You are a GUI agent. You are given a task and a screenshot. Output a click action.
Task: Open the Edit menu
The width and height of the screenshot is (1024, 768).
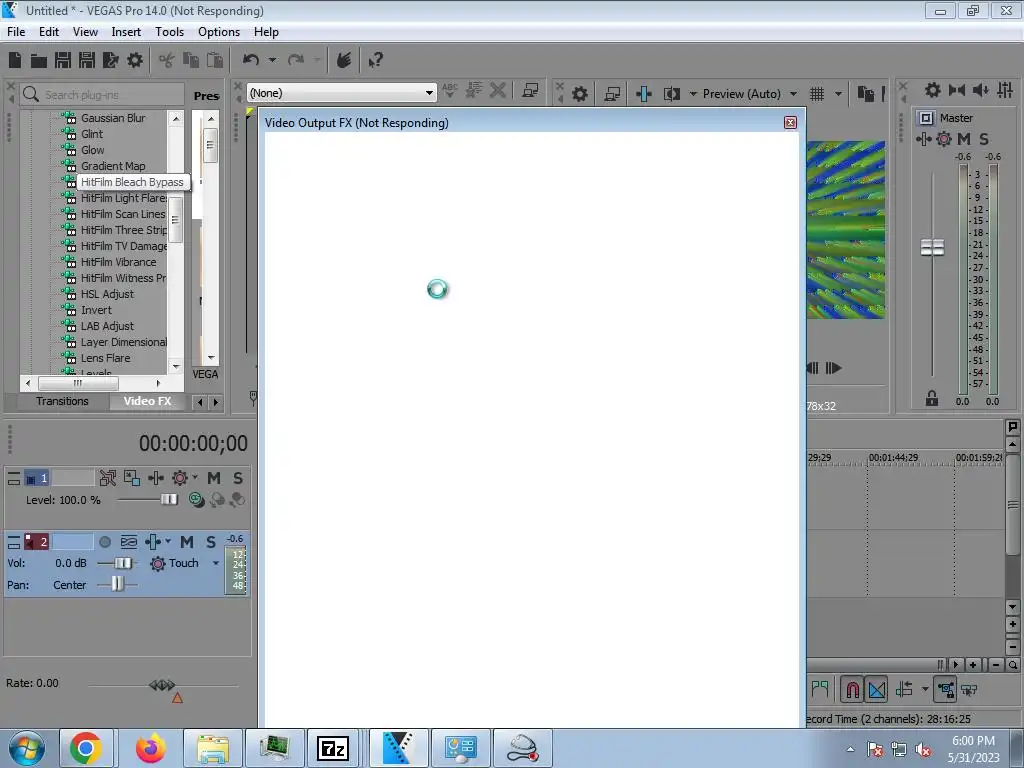click(x=49, y=31)
